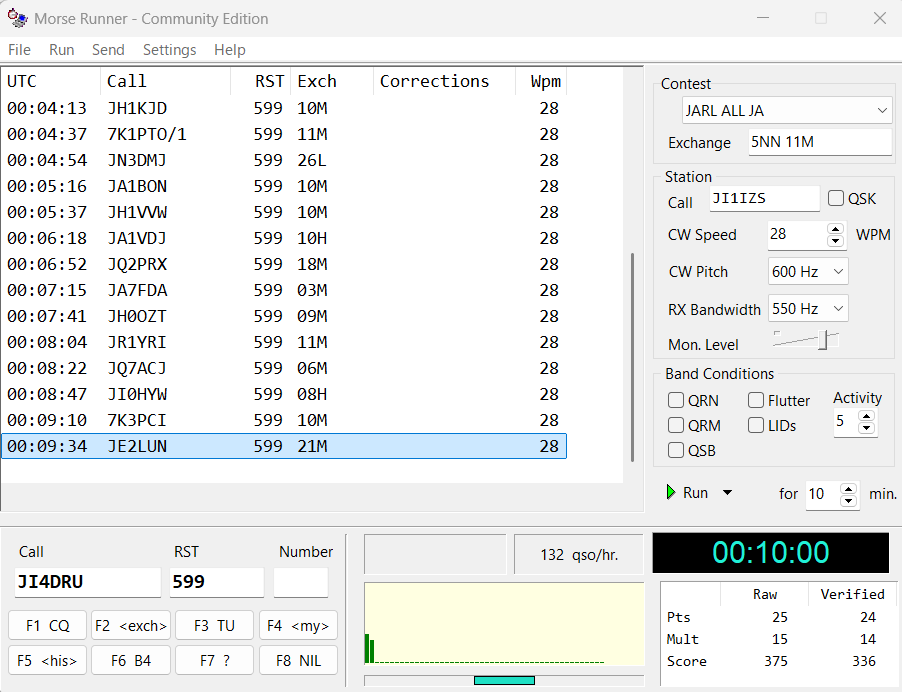Open the Run button dropdown arrow
This screenshot has width=902, height=692.
coord(727,492)
